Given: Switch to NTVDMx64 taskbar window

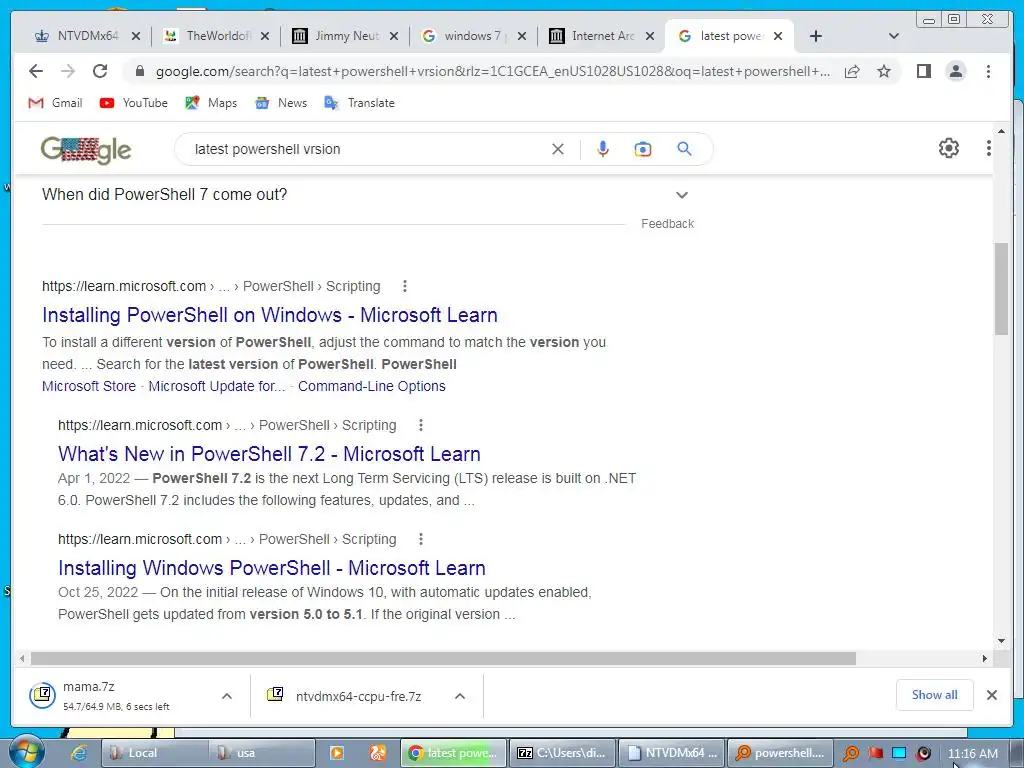Looking at the screenshot, I should coord(671,753).
